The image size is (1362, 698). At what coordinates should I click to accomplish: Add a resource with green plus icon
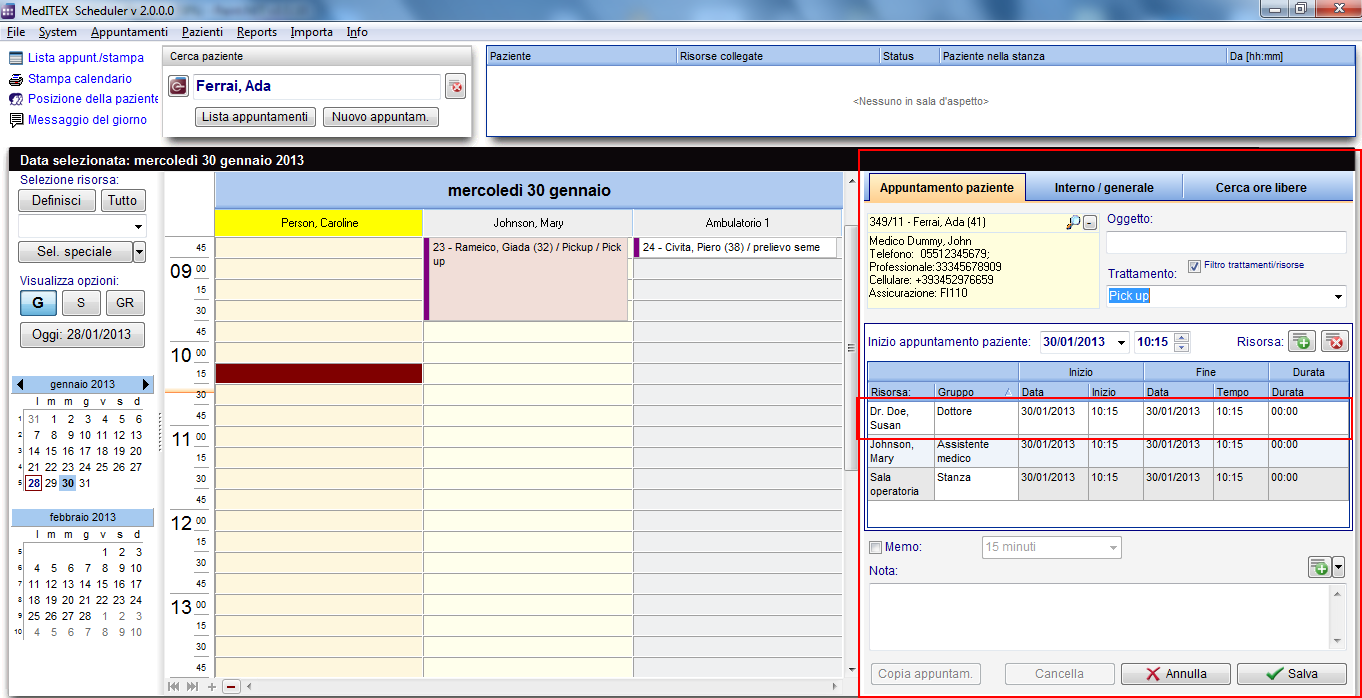click(x=1301, y=342)
